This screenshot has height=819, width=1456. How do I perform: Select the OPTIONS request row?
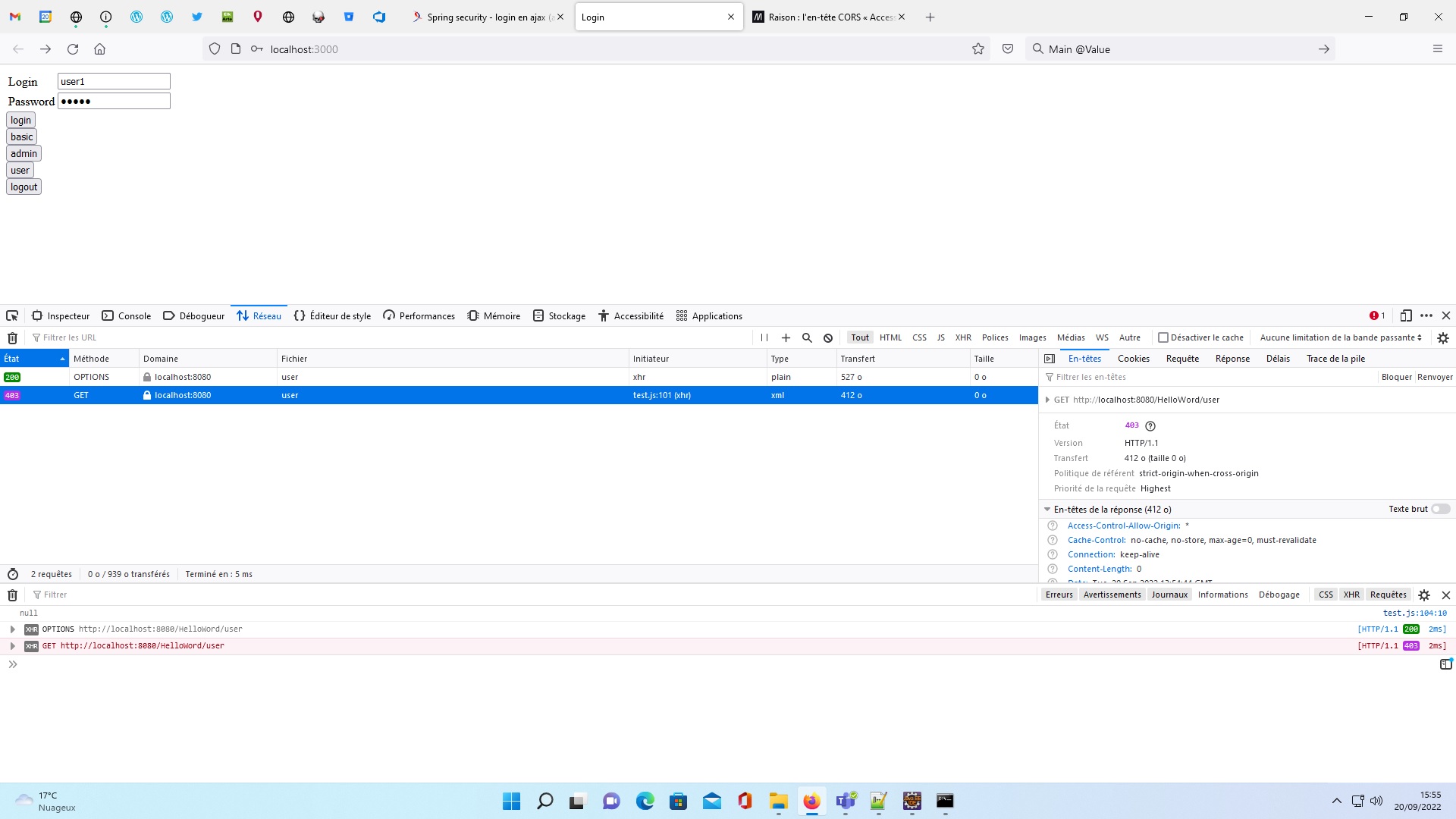click(x=519, y=377)
